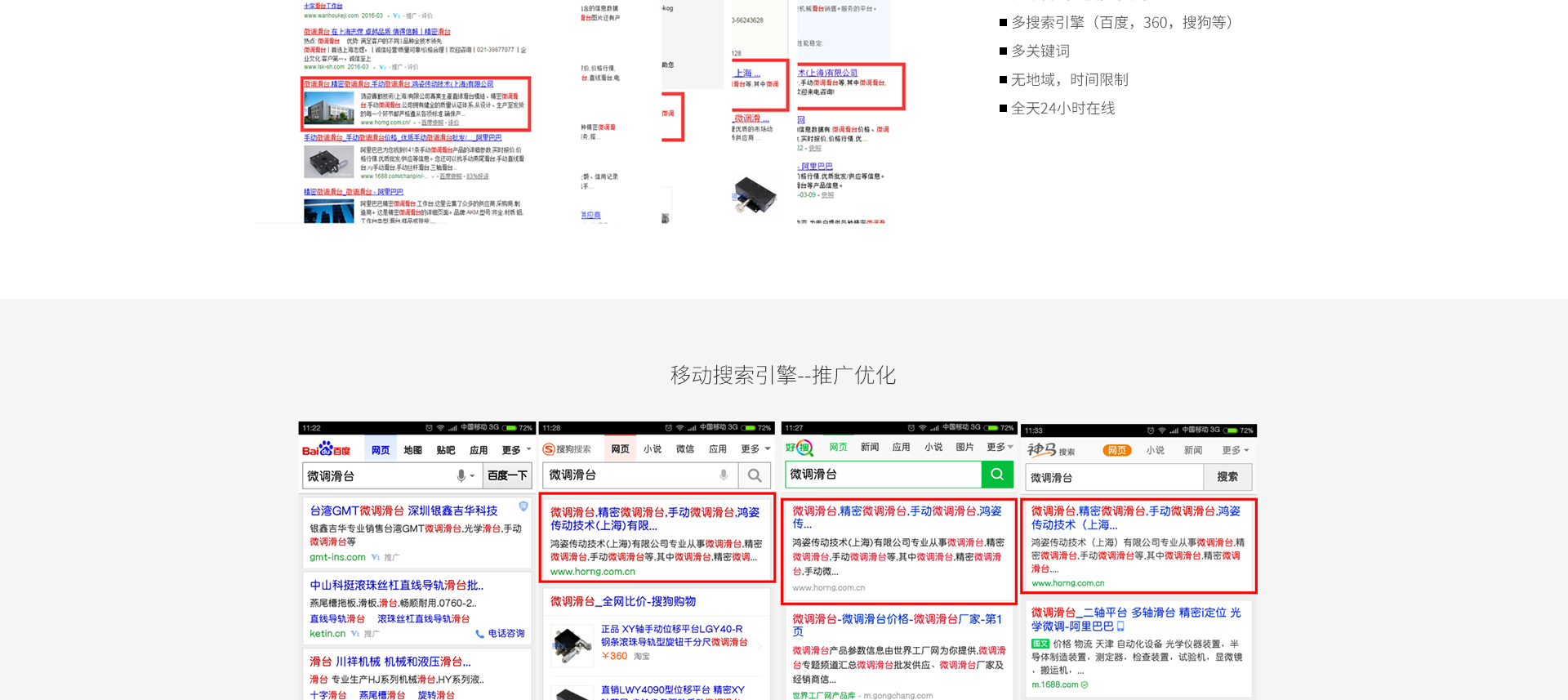Open the 中山科挺滚珠丝杠直线导轨滑台 result
The height and width of the screenshot is (700, 1568).
tap(396, 586)
